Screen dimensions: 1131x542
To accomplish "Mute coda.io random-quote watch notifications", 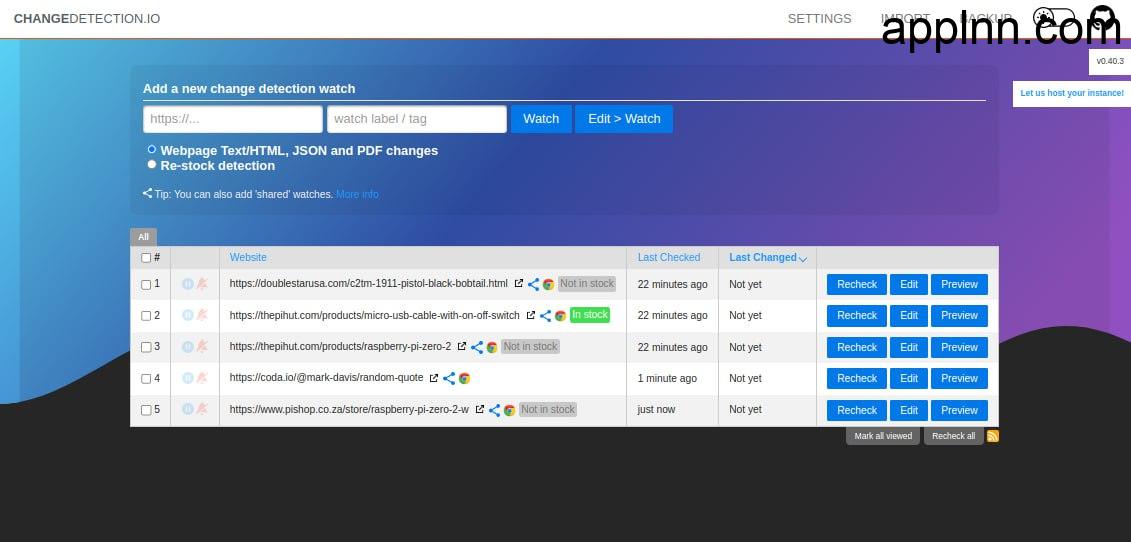I will [x=202, y=378].
